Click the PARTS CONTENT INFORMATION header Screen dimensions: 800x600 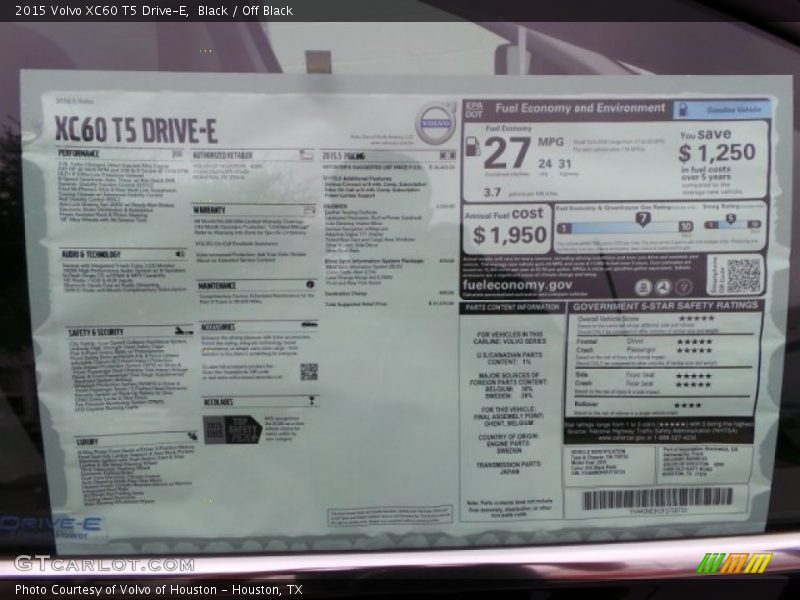coord(512,307)
